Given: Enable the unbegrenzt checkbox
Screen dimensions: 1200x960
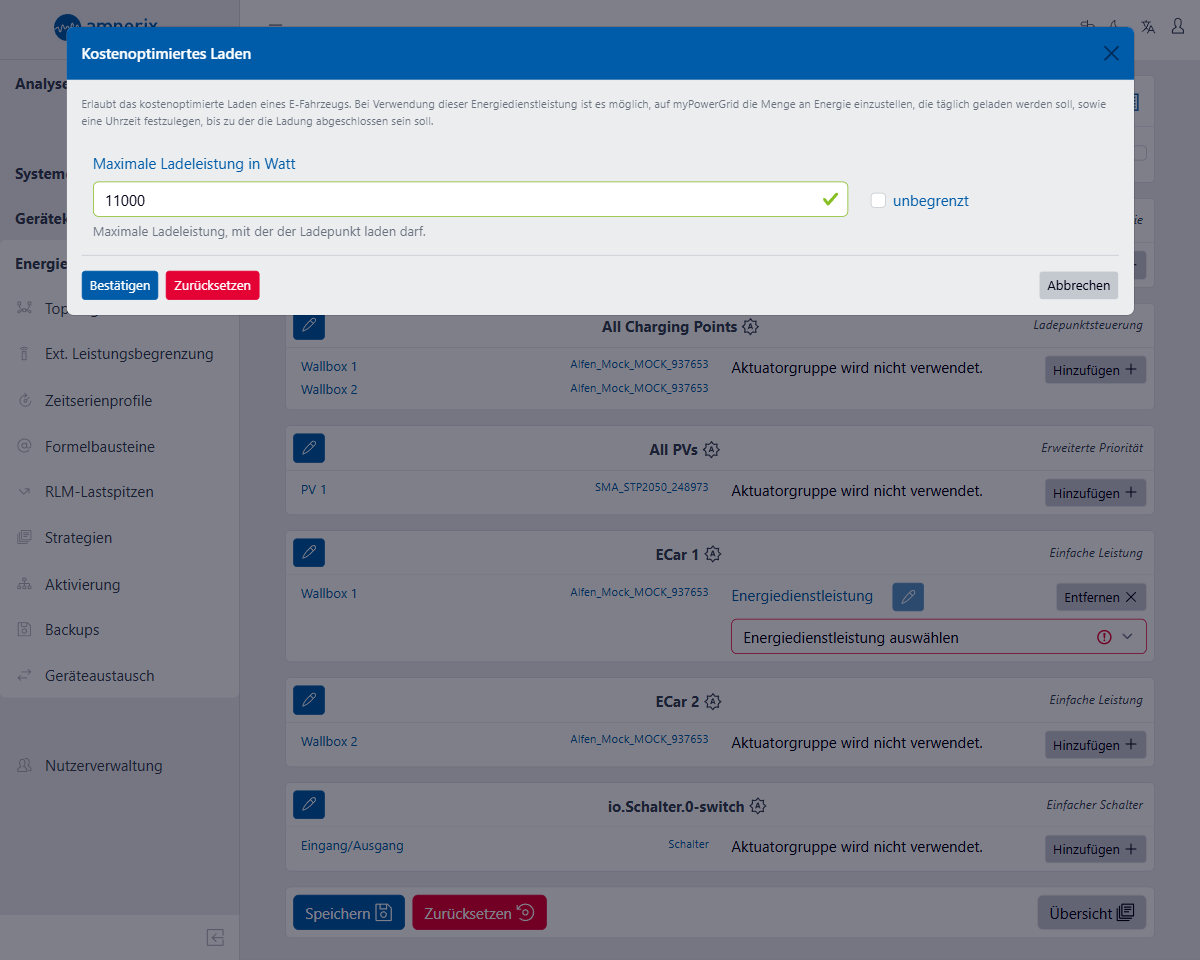Looking at the screenshot, I should (x=878, y=200).
